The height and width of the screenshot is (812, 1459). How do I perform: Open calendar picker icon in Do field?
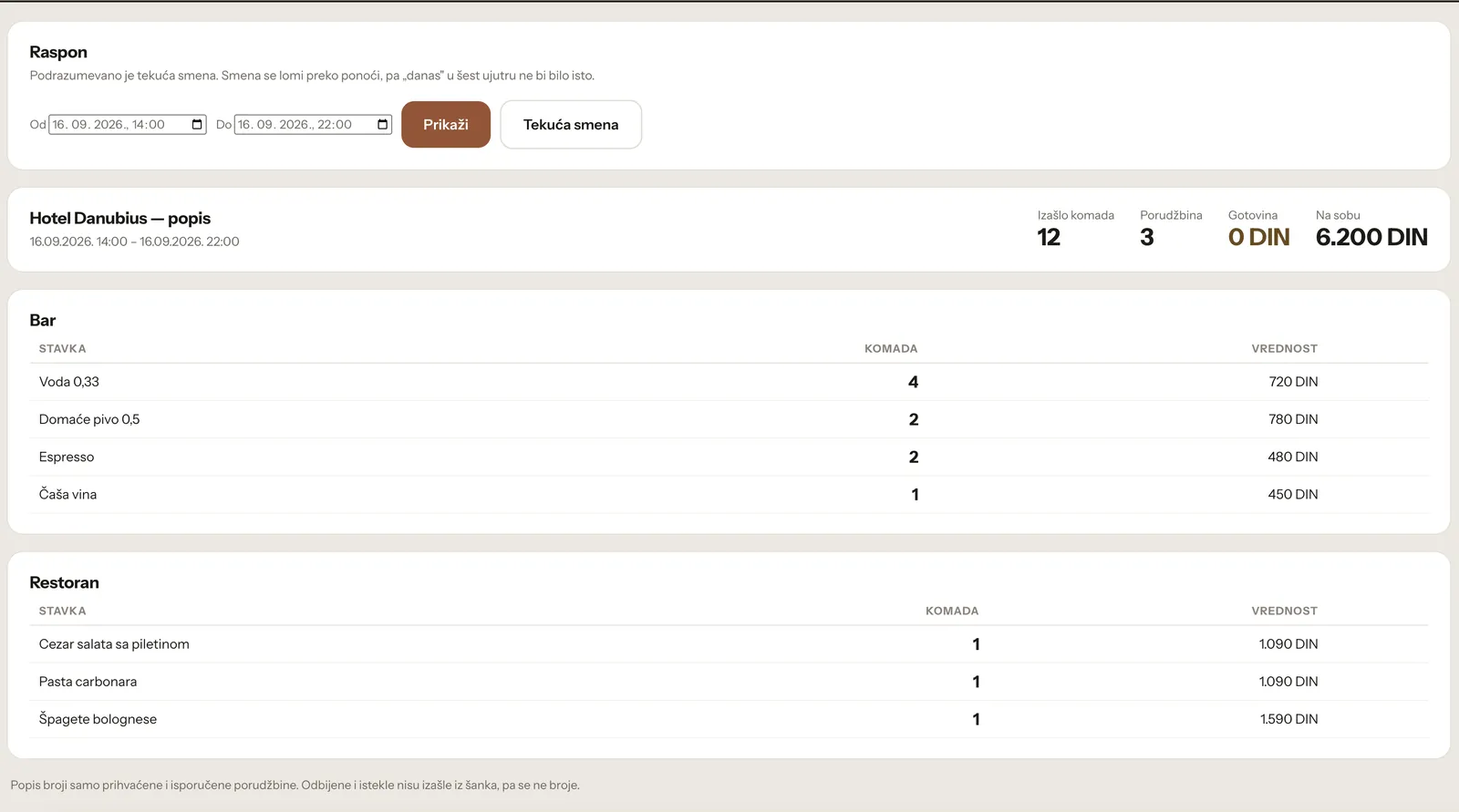click(383, 125)
